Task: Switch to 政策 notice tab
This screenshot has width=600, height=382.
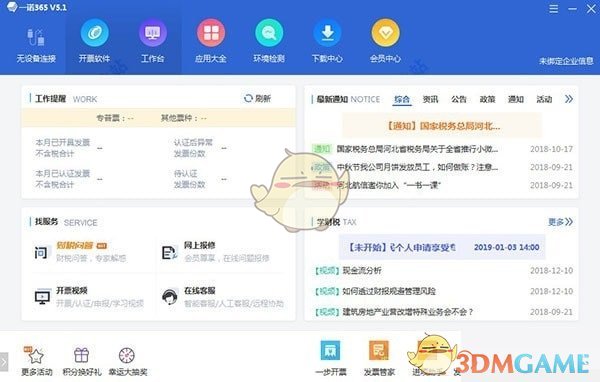Action: [x=487, y=99]
